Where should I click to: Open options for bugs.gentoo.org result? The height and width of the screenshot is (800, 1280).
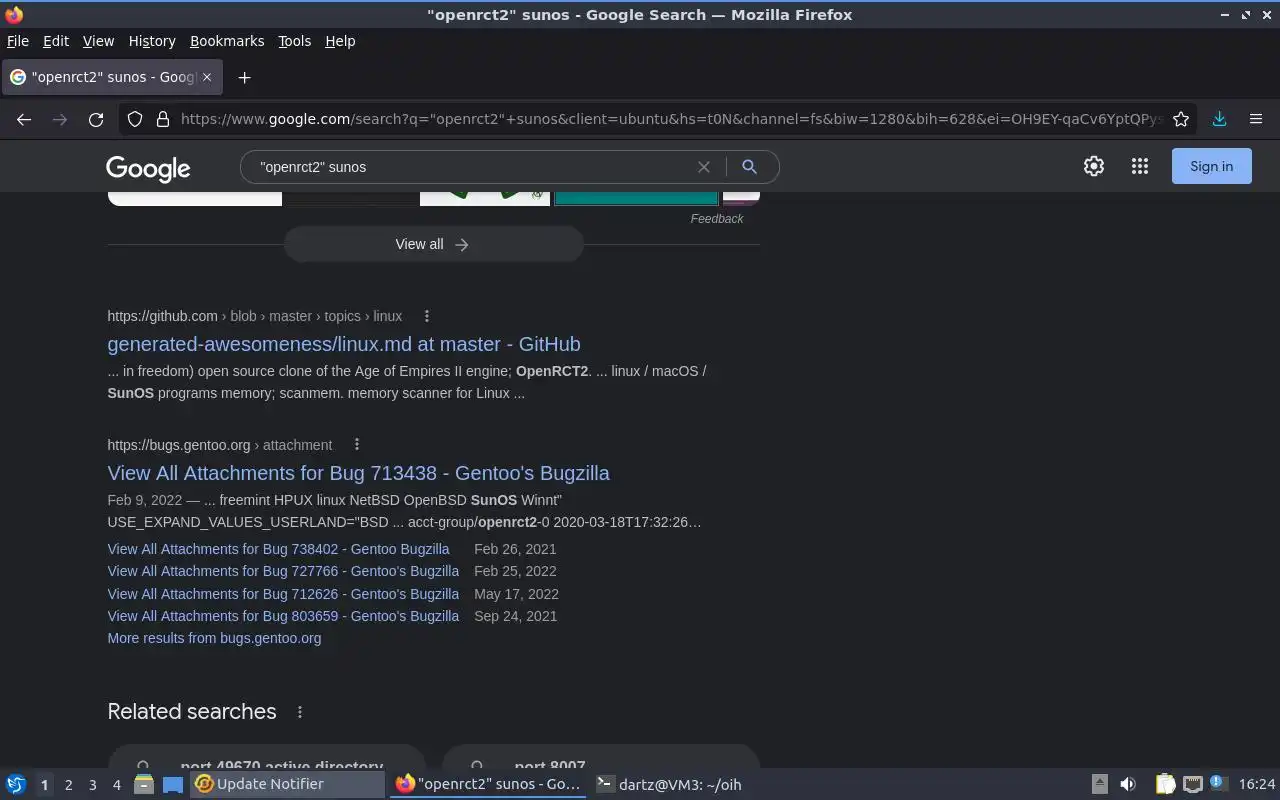[x=357, y=445]
